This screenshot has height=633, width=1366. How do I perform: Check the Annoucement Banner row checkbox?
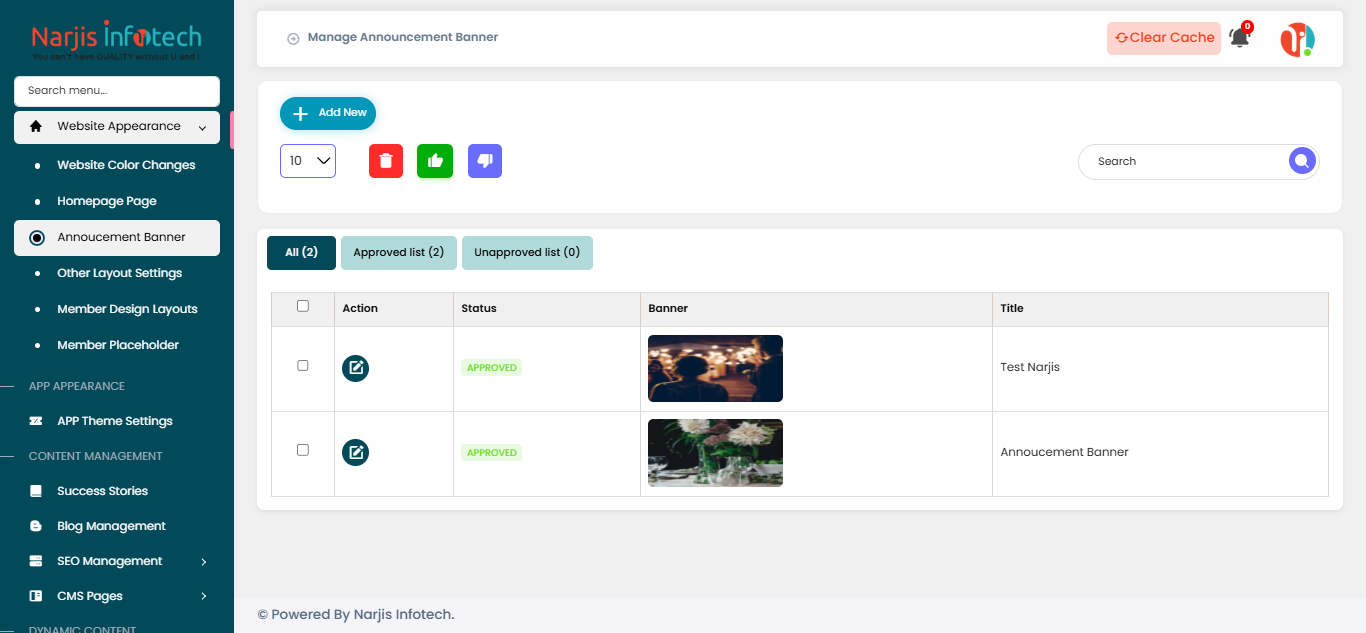[303, 450]
